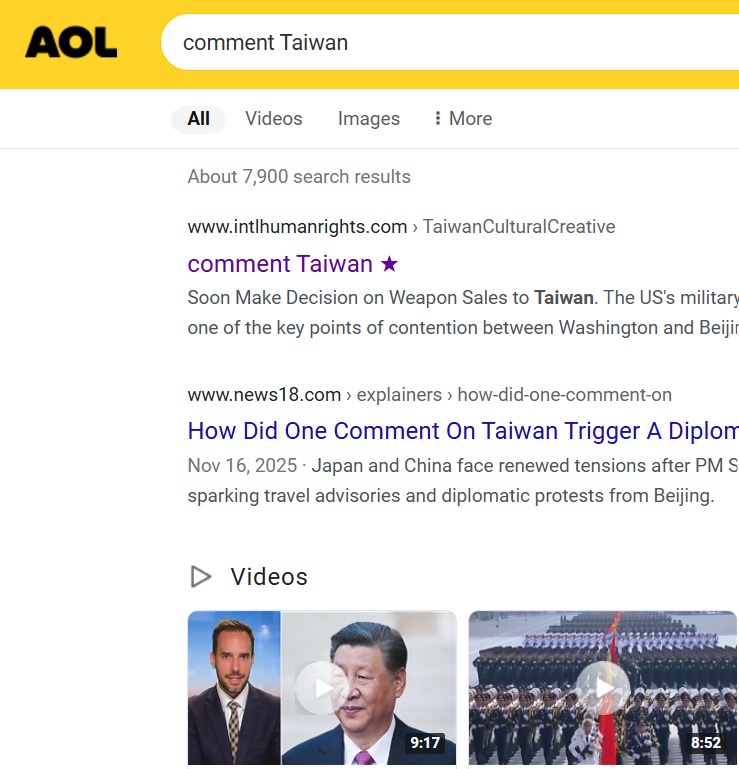Click the Videos section play triangle icon
This screenshot has width=739, height=769.
coord(200,576)
